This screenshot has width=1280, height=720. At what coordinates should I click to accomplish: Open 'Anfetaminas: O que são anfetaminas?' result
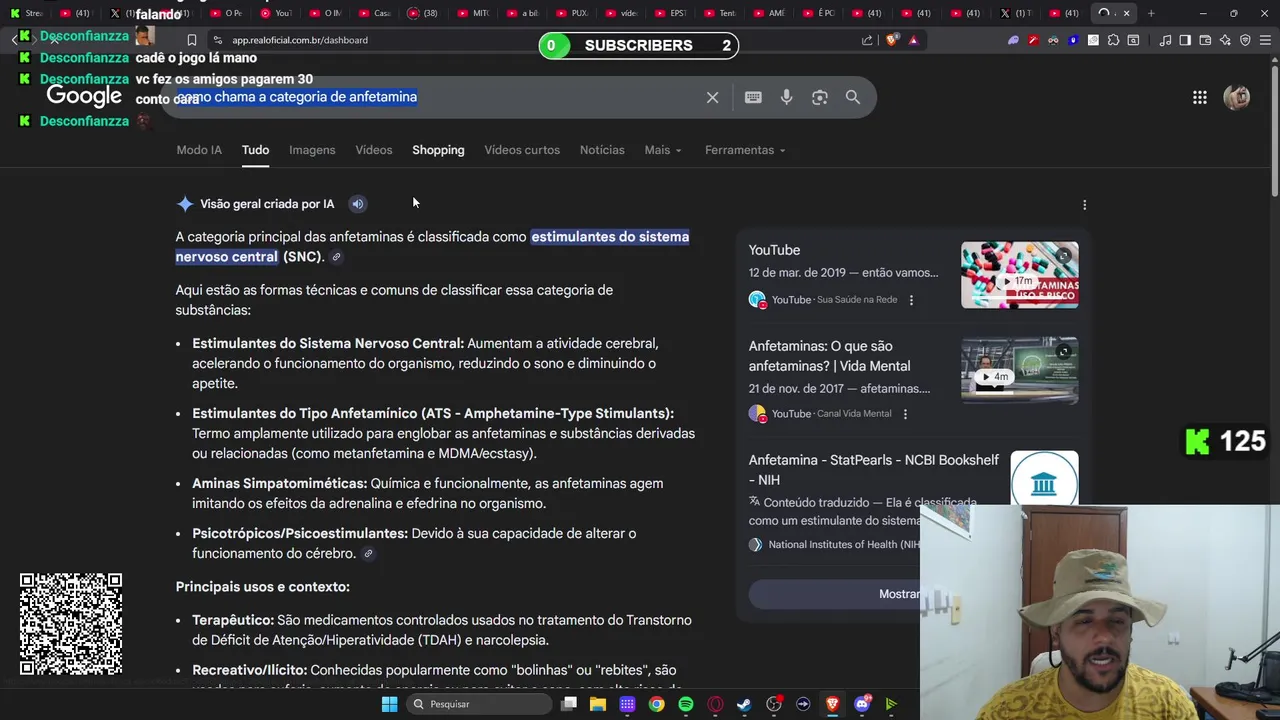[830, 356]
